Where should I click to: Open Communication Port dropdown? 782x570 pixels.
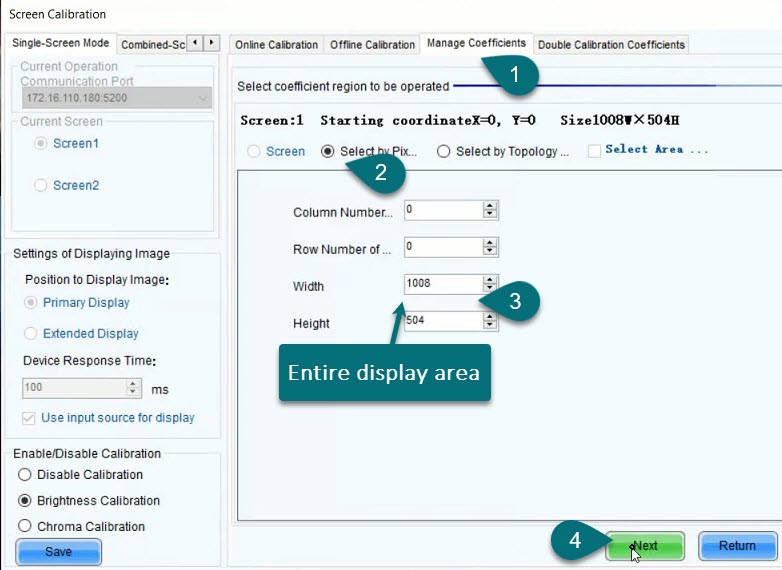pyautogui.click(x=203, y=98)
